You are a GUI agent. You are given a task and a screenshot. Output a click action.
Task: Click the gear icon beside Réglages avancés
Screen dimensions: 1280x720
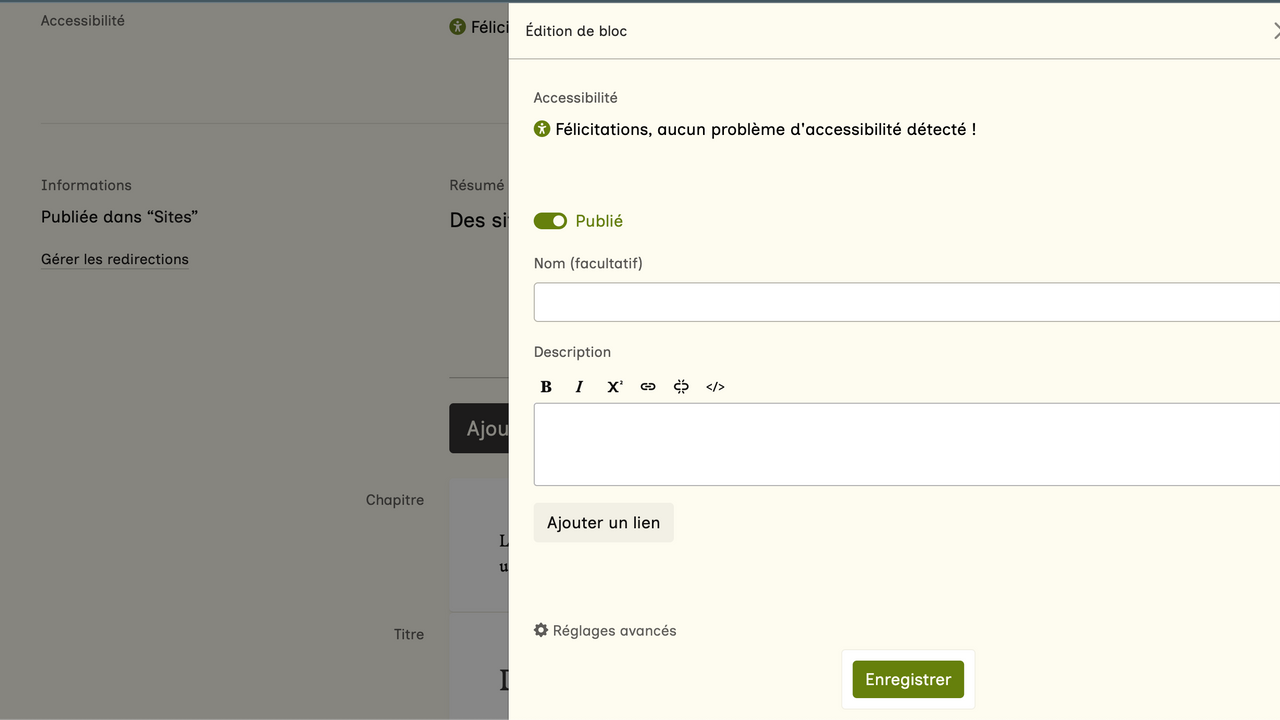tap(541, 630)
